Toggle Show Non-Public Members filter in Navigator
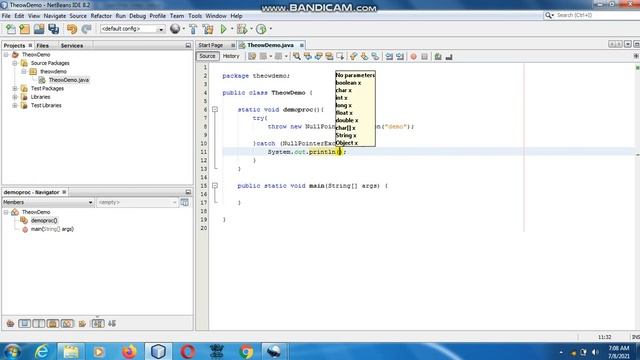This screenshot has width=640, height=360. (x=53, y=324)
